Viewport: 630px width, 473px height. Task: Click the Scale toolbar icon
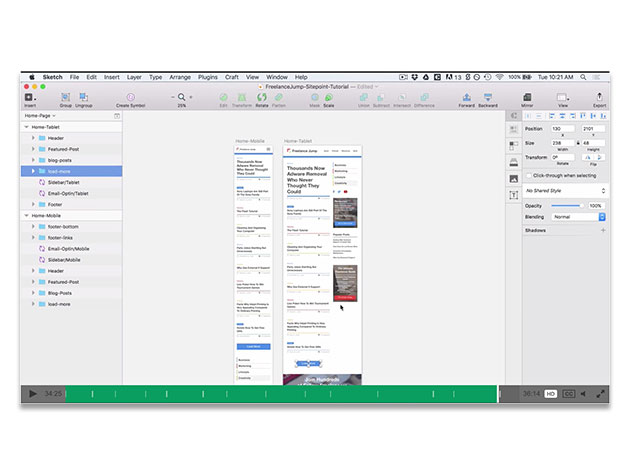tap(329, 97)
